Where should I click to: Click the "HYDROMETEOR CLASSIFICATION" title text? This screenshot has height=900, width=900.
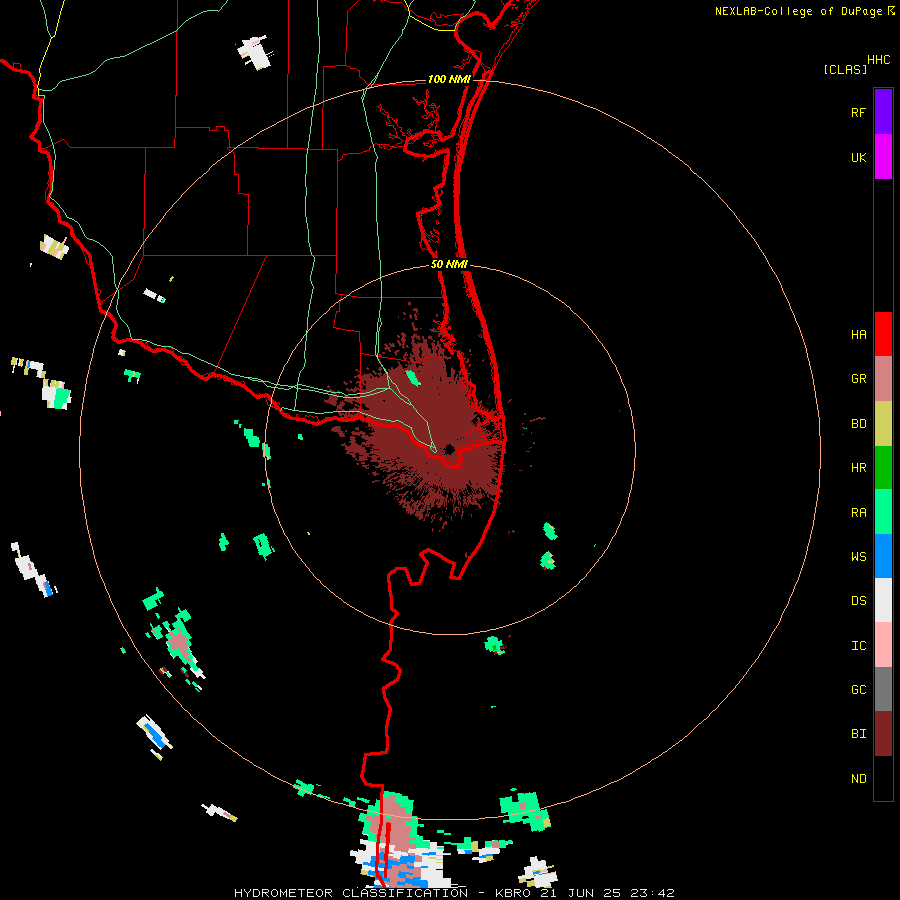point(351,893)
